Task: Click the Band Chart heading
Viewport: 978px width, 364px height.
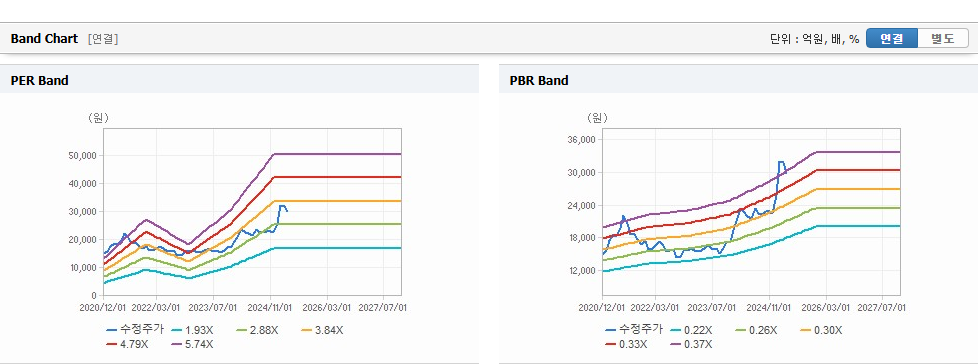Action: [44, 39]
